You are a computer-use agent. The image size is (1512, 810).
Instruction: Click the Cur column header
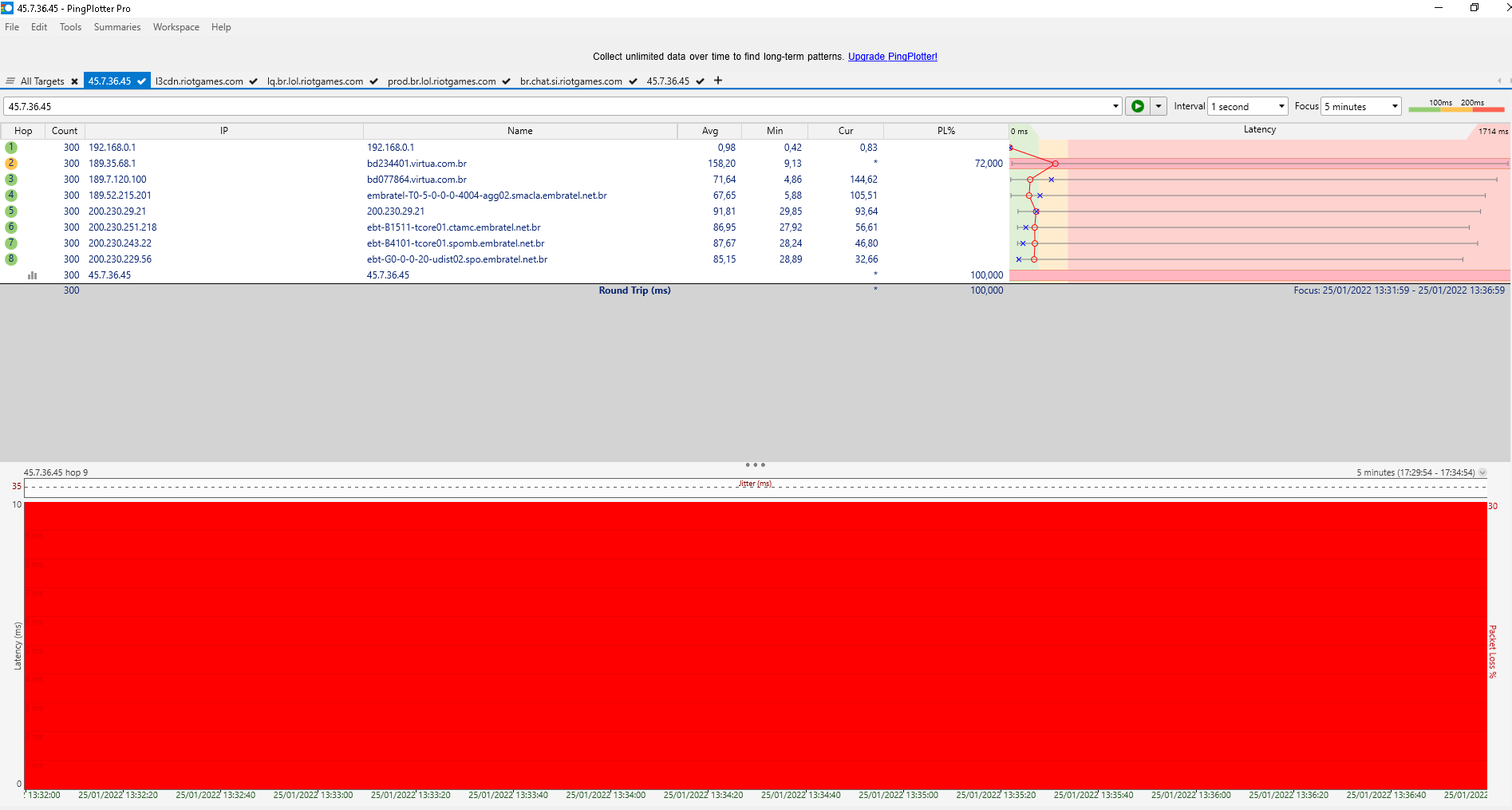846,131
